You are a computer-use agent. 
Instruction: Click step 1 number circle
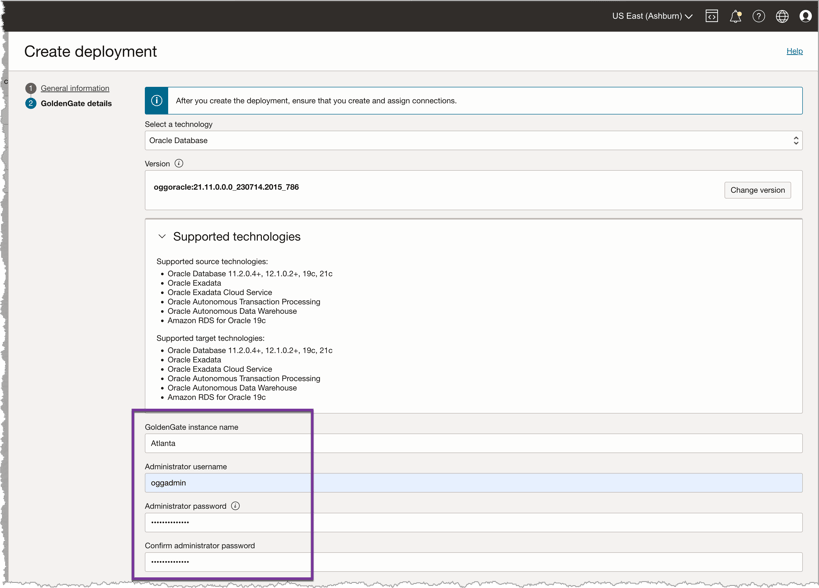coord(31,88)
